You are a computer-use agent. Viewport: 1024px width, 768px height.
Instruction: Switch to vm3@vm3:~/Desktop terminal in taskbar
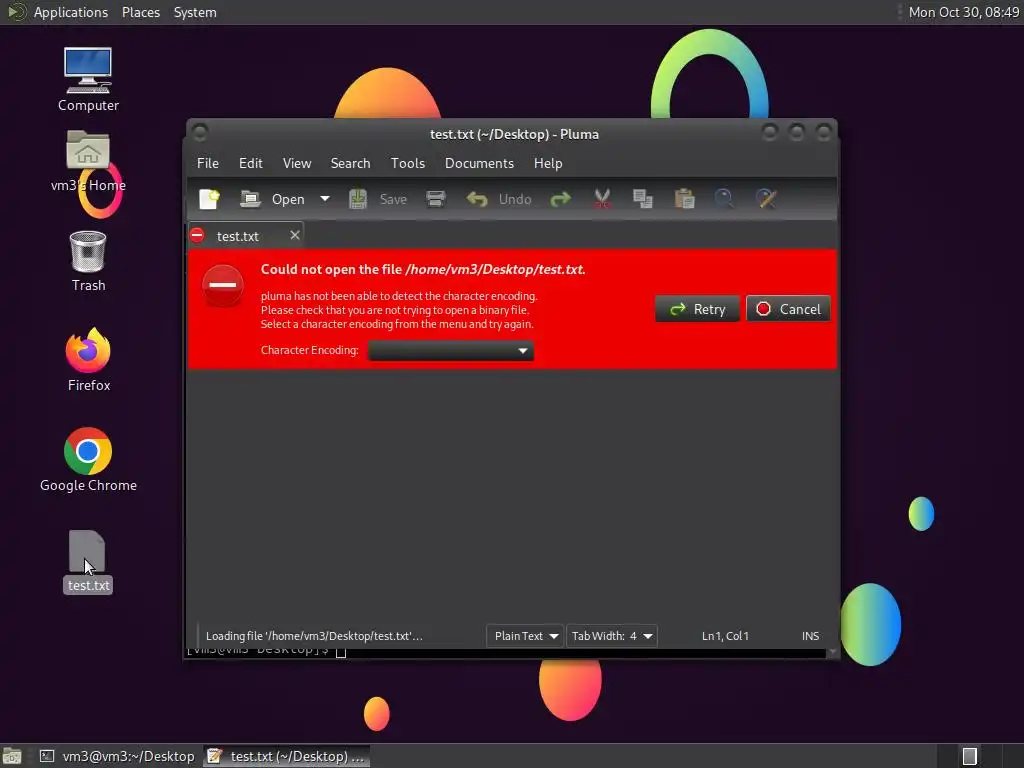pyautogui.click(x=117, y=756)
